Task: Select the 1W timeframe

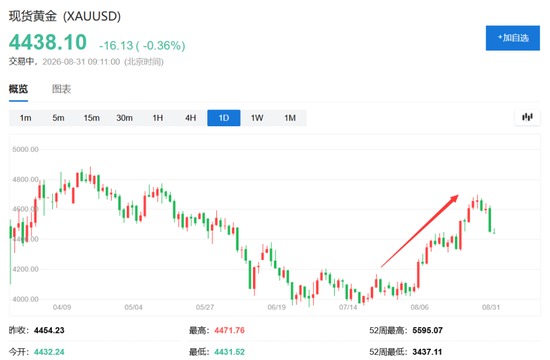Action: 257,118
